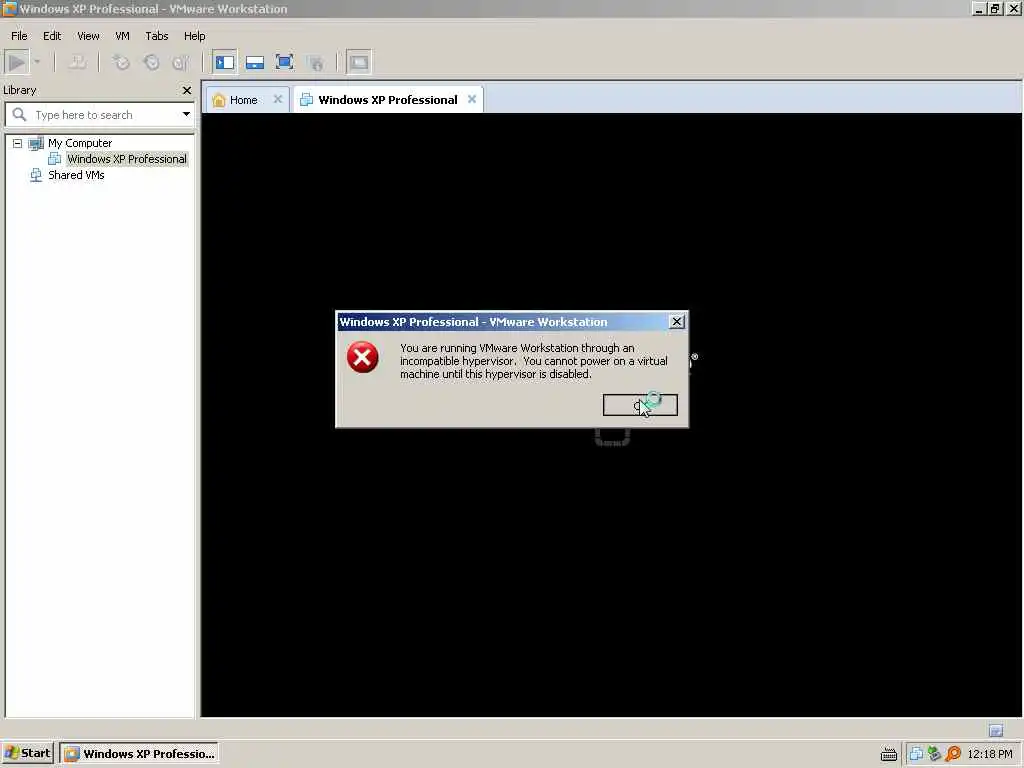Image resolution: width=1024 pixels, height=768 pixels.
Task: Toggle the console view toolbar icon
Action: tap(359, 63)
